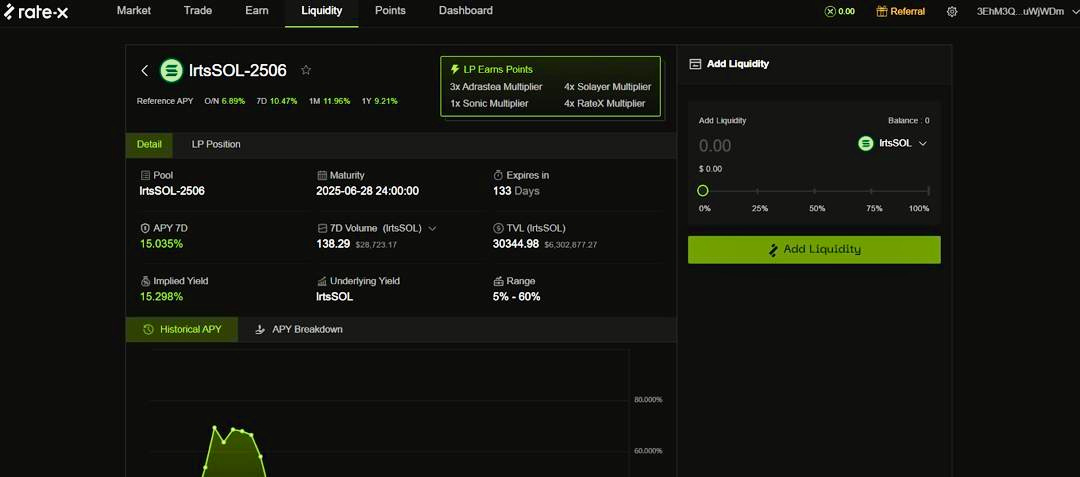Open the Dashboard menu
1080x477 pixels.
(466, 11)
